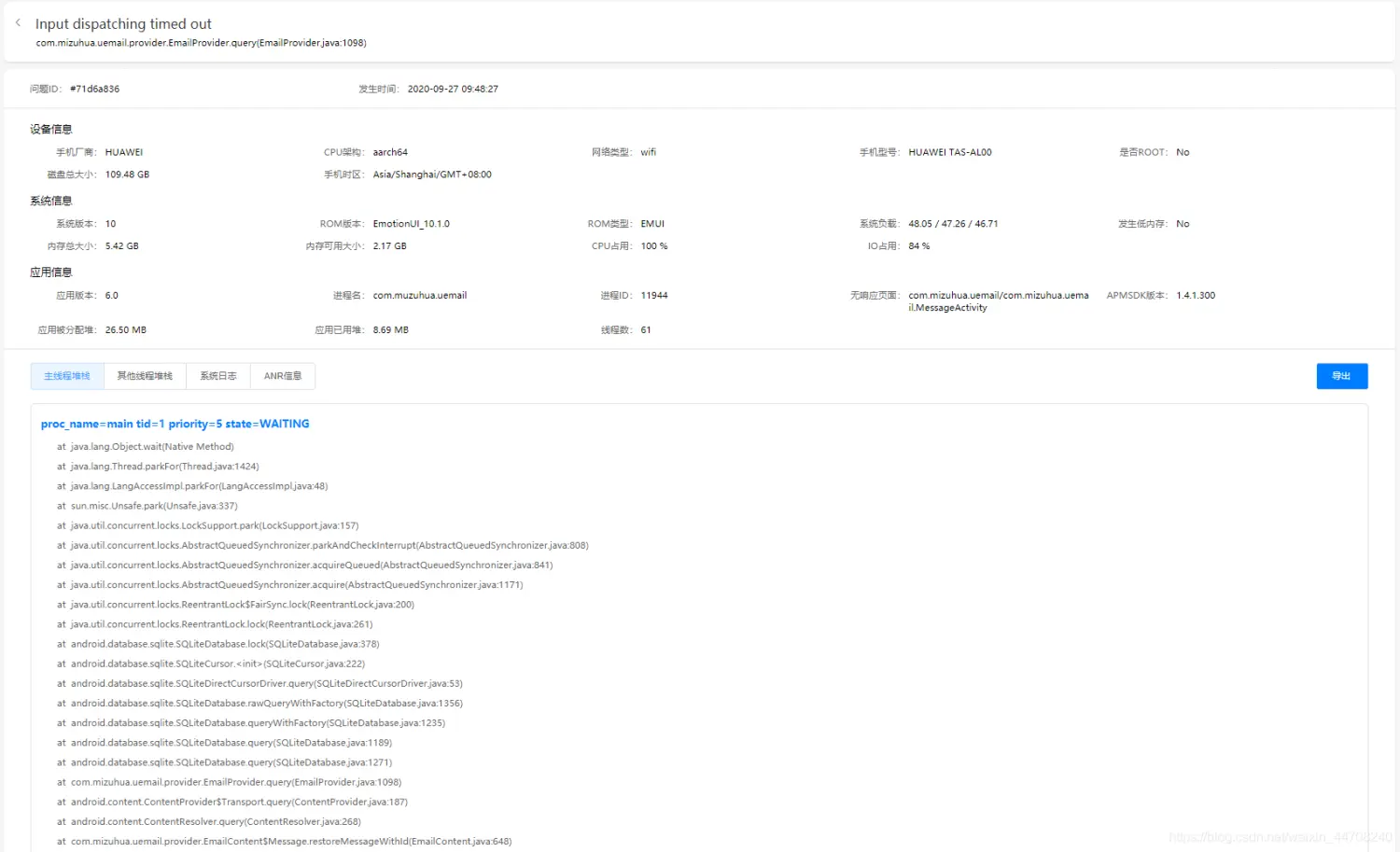Select the subtitle EmailProvider.java:1098 line under title
1400x852 pixels.
click(201, 43)
